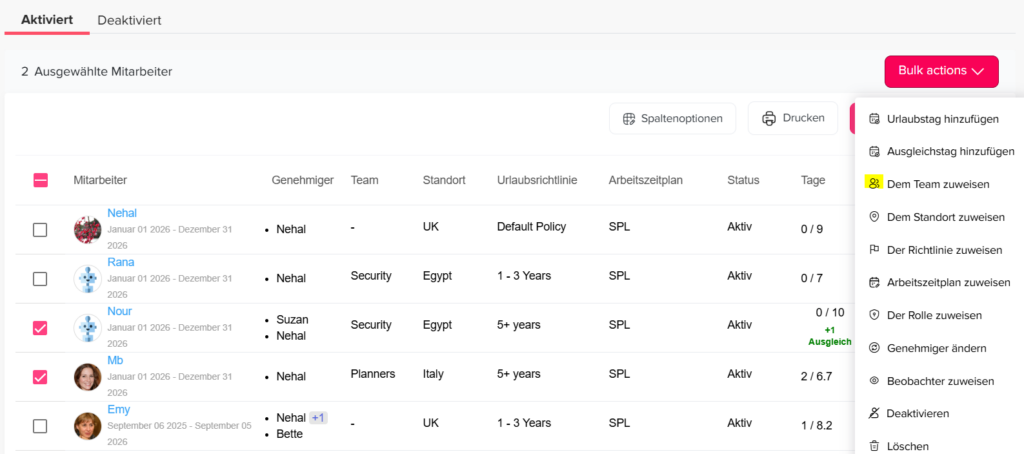
Task: Choose Beobachter zuweisen from the menu
Action: coord(938,381)
